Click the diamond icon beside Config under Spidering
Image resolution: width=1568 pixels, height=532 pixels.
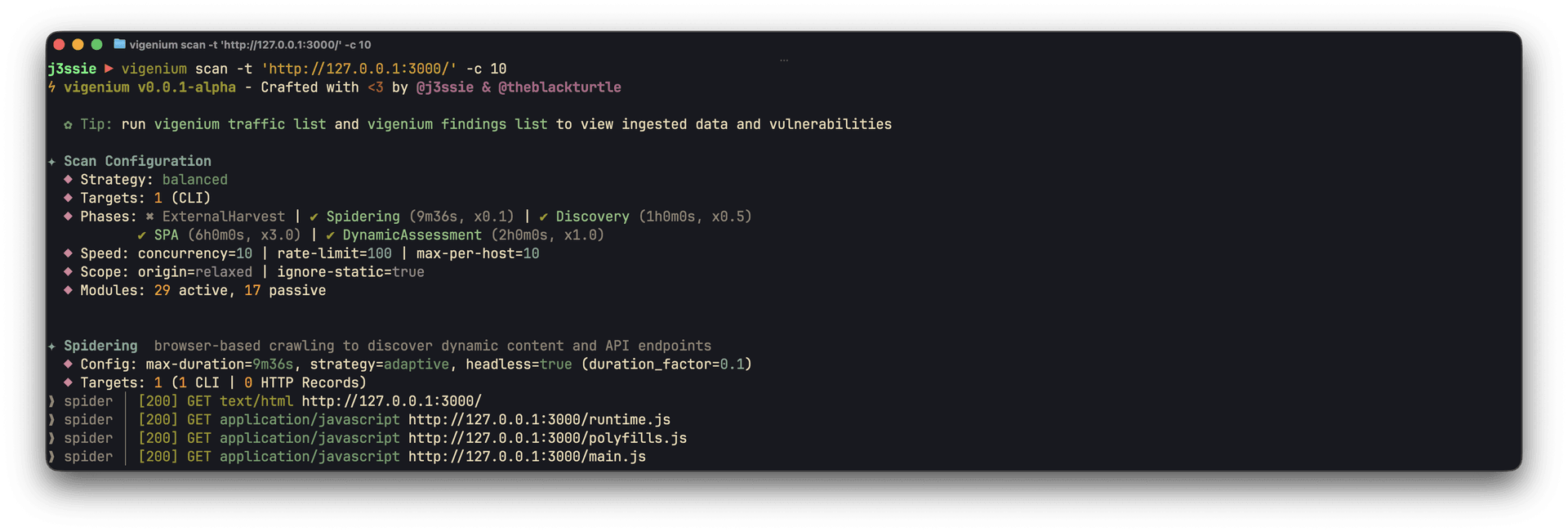[68, 364]
